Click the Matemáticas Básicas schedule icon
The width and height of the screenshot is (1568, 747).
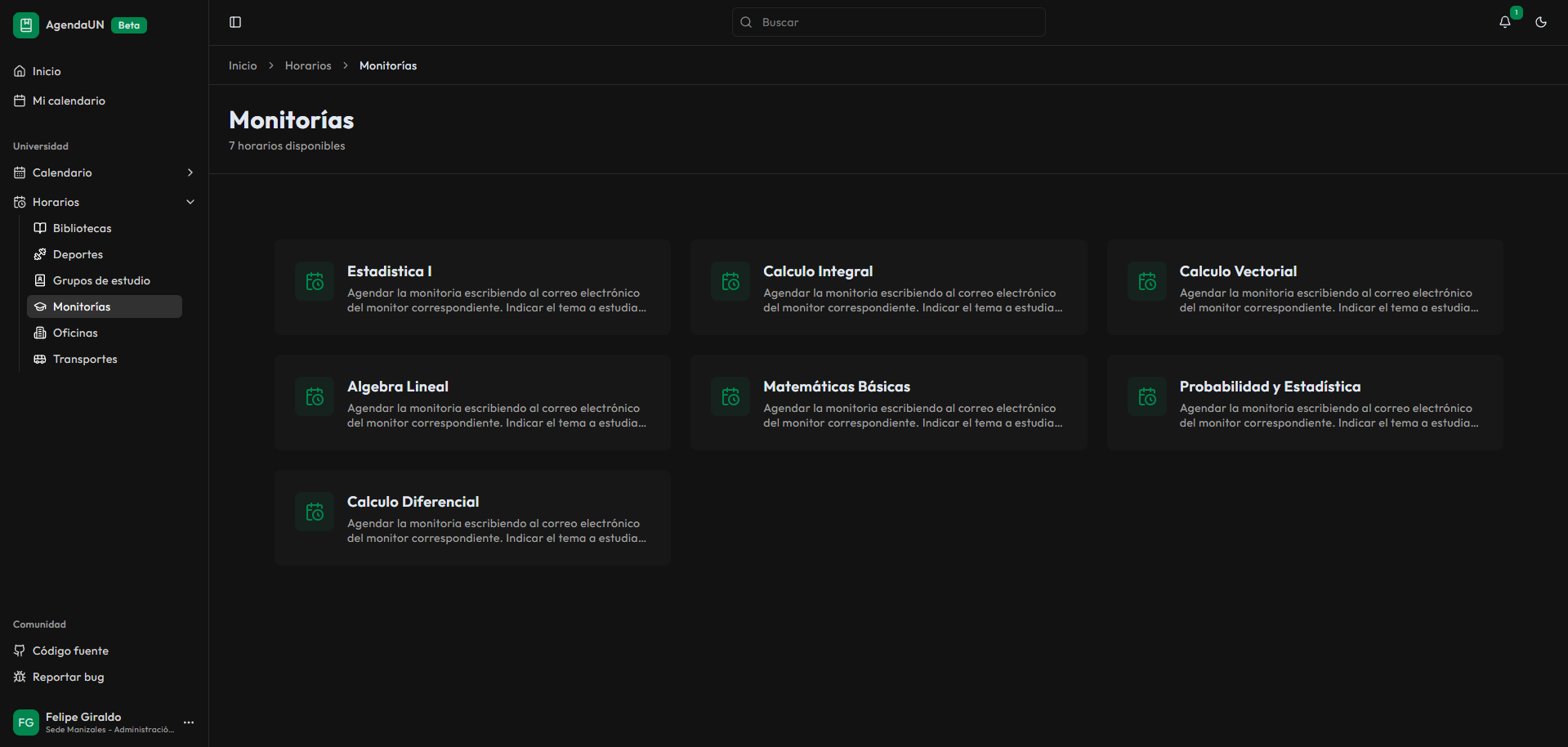(730, 396)
